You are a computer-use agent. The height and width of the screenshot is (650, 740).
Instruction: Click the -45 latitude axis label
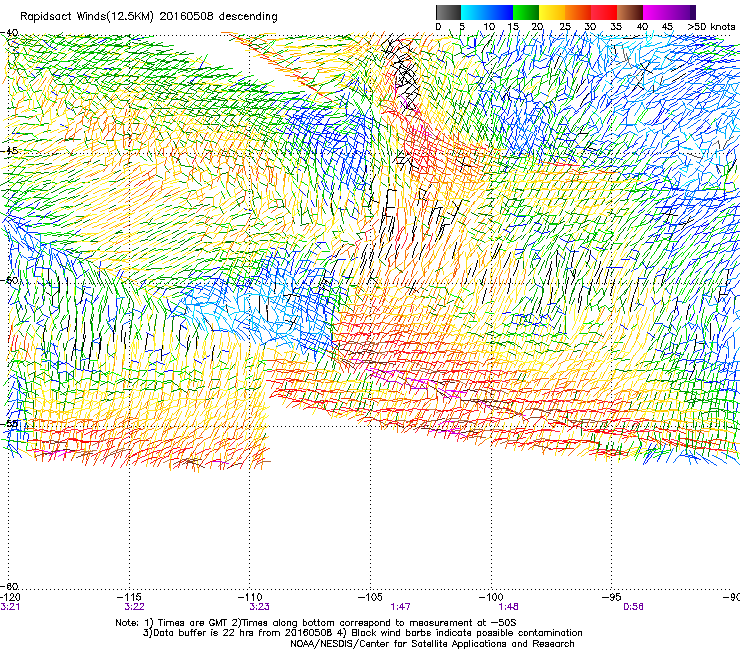click(x=9, y=151)
